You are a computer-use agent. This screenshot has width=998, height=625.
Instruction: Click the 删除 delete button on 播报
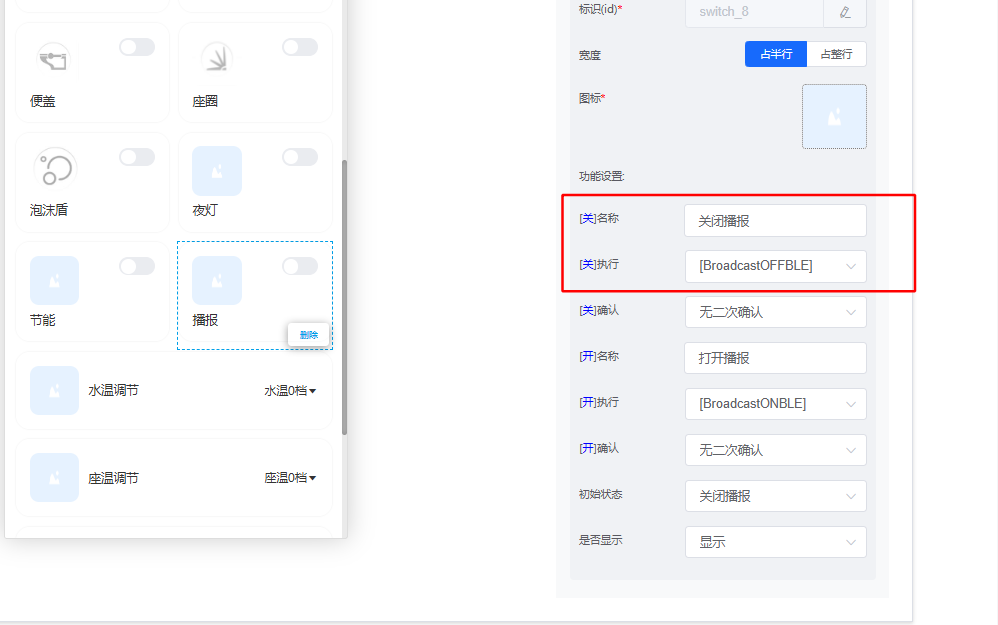[308, 334]
